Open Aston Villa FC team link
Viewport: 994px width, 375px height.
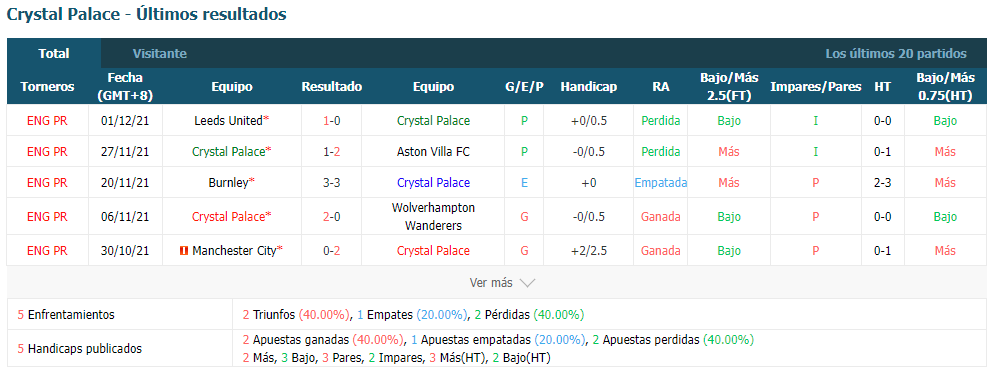[433, 151]
